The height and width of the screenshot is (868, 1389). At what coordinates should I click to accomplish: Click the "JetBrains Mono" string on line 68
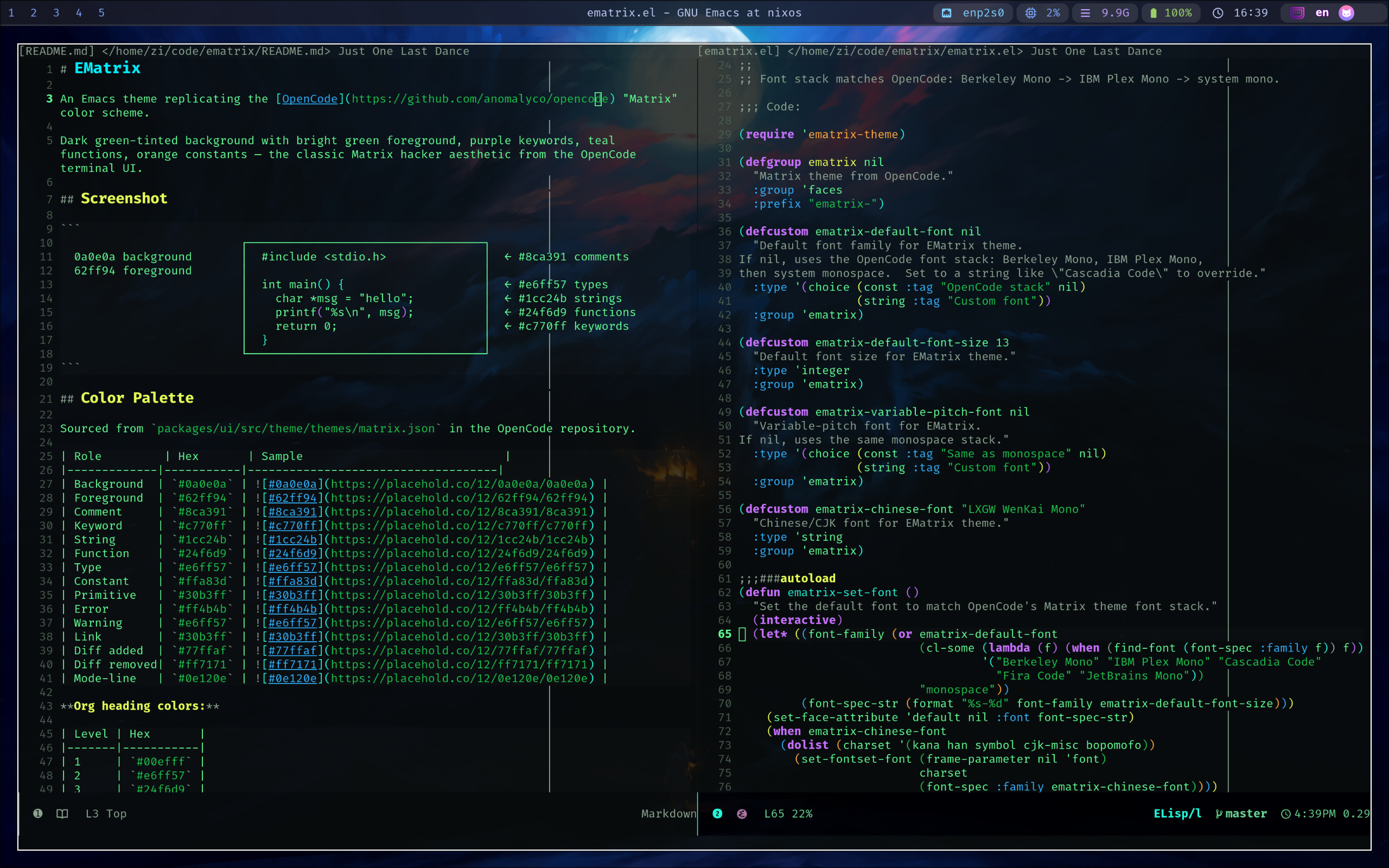click(1134, 676)
